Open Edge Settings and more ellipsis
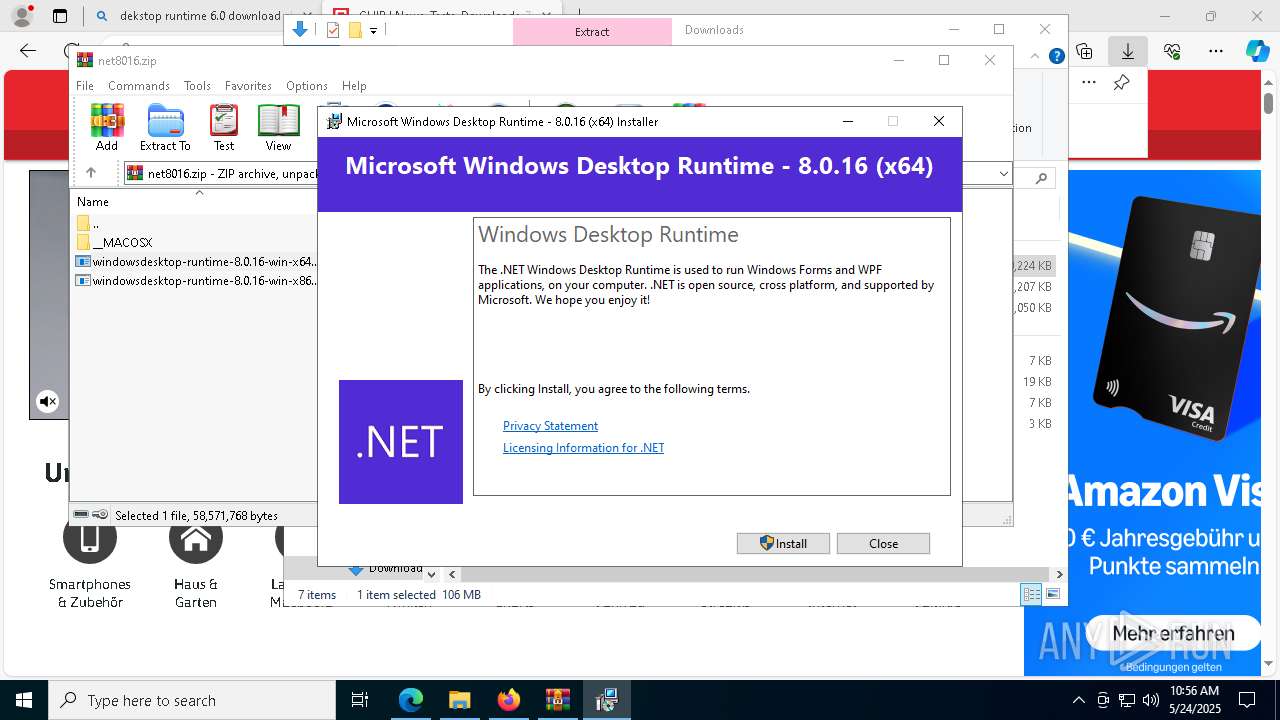Screen dimensions: 1280x720 pos(1216,51)
